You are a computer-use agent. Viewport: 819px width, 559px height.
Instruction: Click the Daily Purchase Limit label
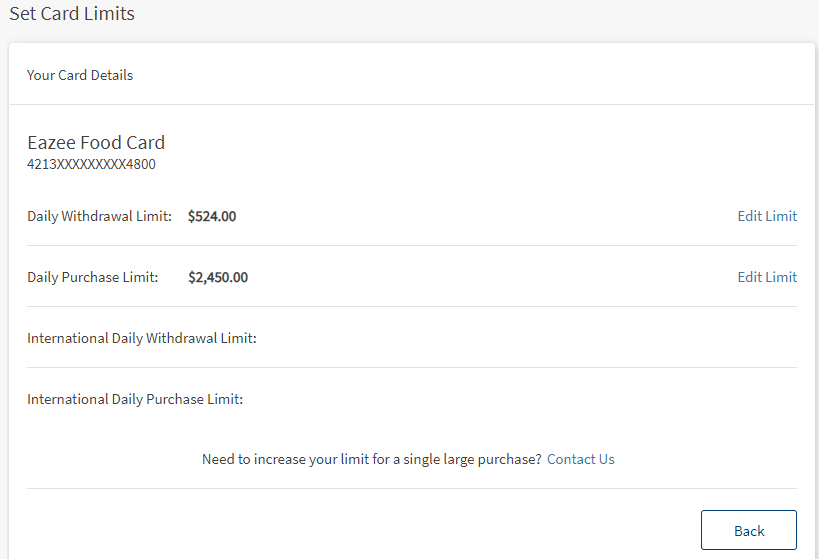point(92,277)
